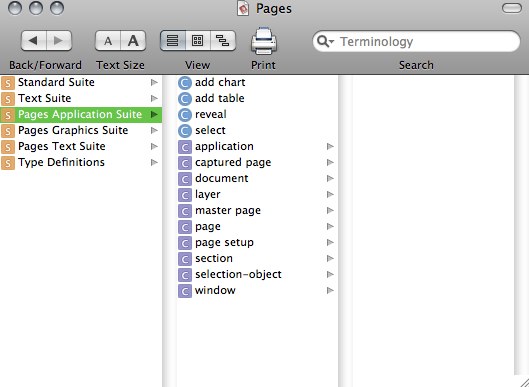Increase text size with large A button

[x=133, y=41]
